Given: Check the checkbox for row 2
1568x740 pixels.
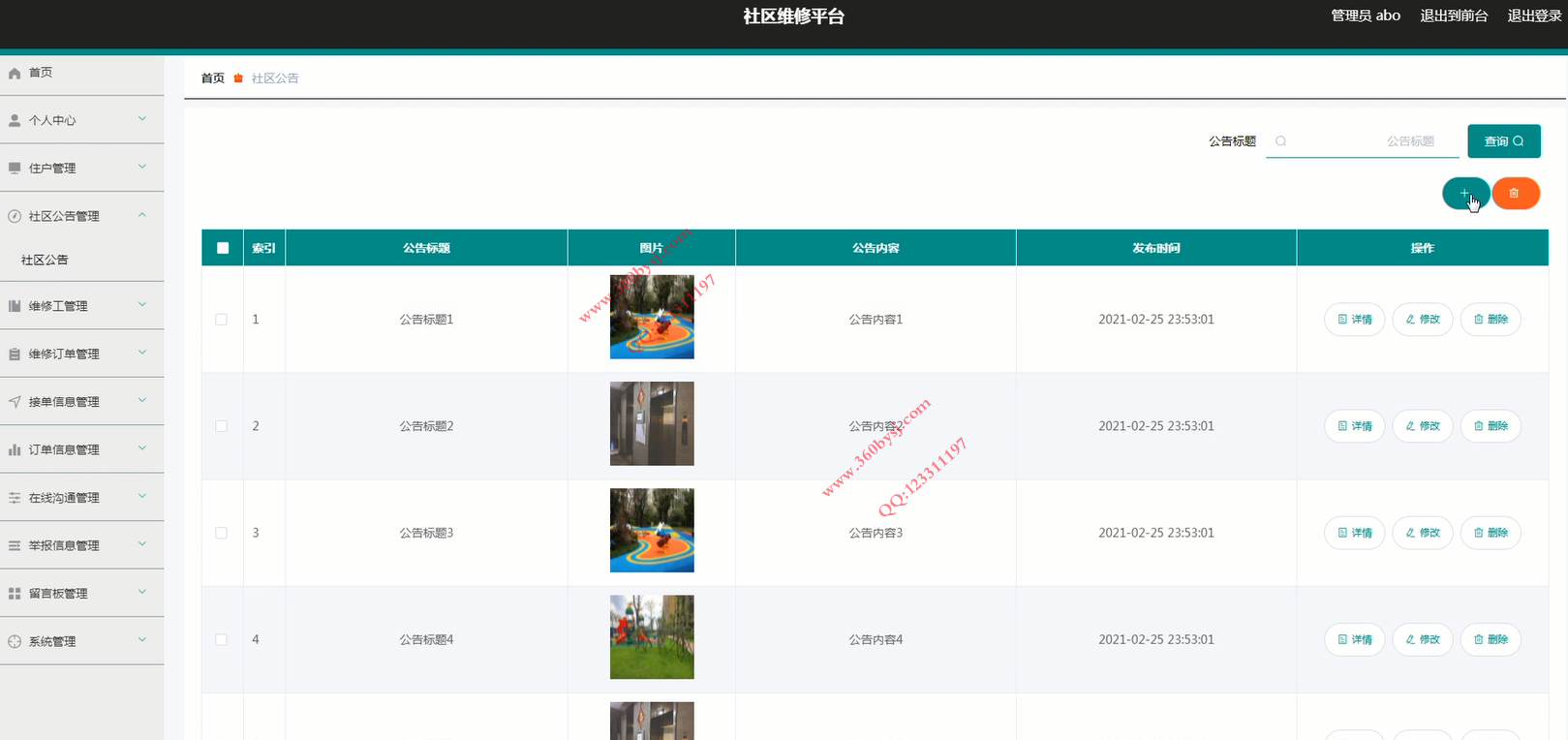Looking at the screenshot, I should coord(222,426).
